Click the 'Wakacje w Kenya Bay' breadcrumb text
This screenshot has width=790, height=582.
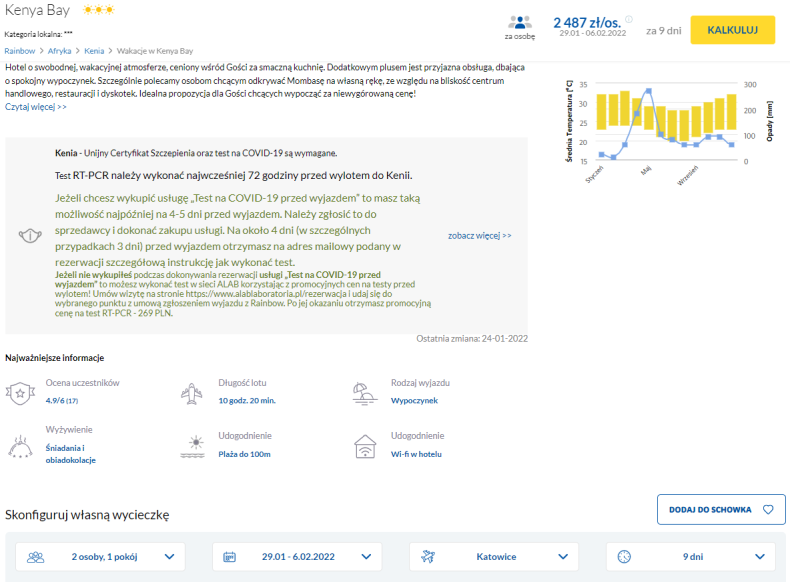click(155, 51)
